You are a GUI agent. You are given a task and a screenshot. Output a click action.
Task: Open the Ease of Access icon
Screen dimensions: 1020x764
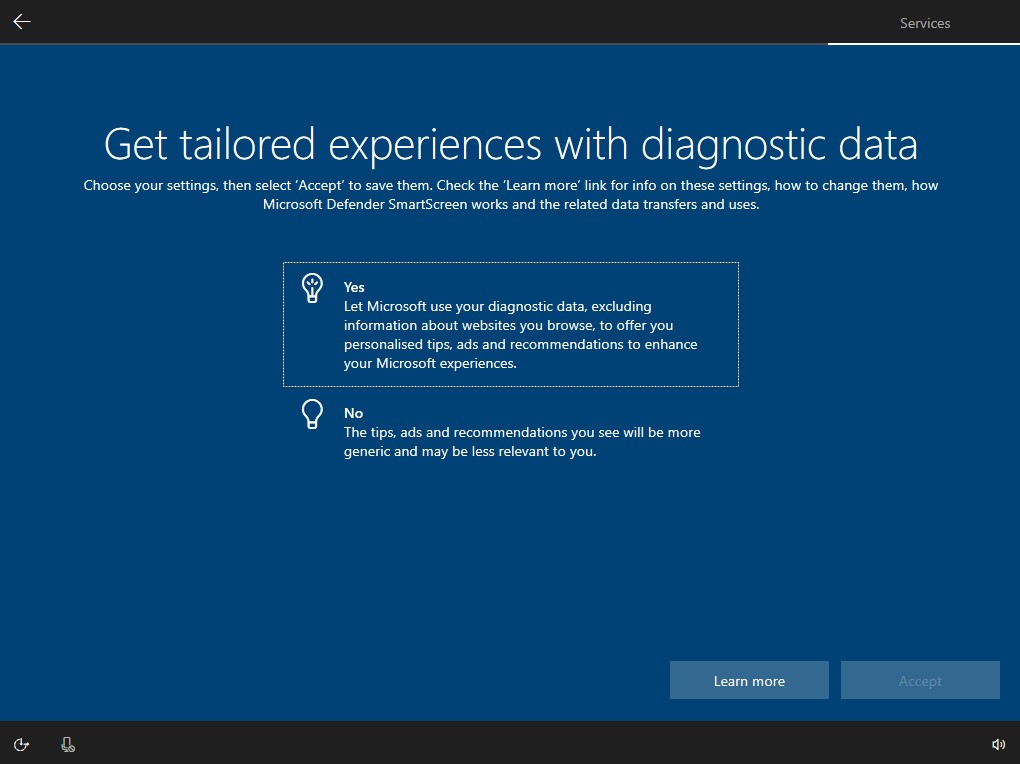coord(21,744)
